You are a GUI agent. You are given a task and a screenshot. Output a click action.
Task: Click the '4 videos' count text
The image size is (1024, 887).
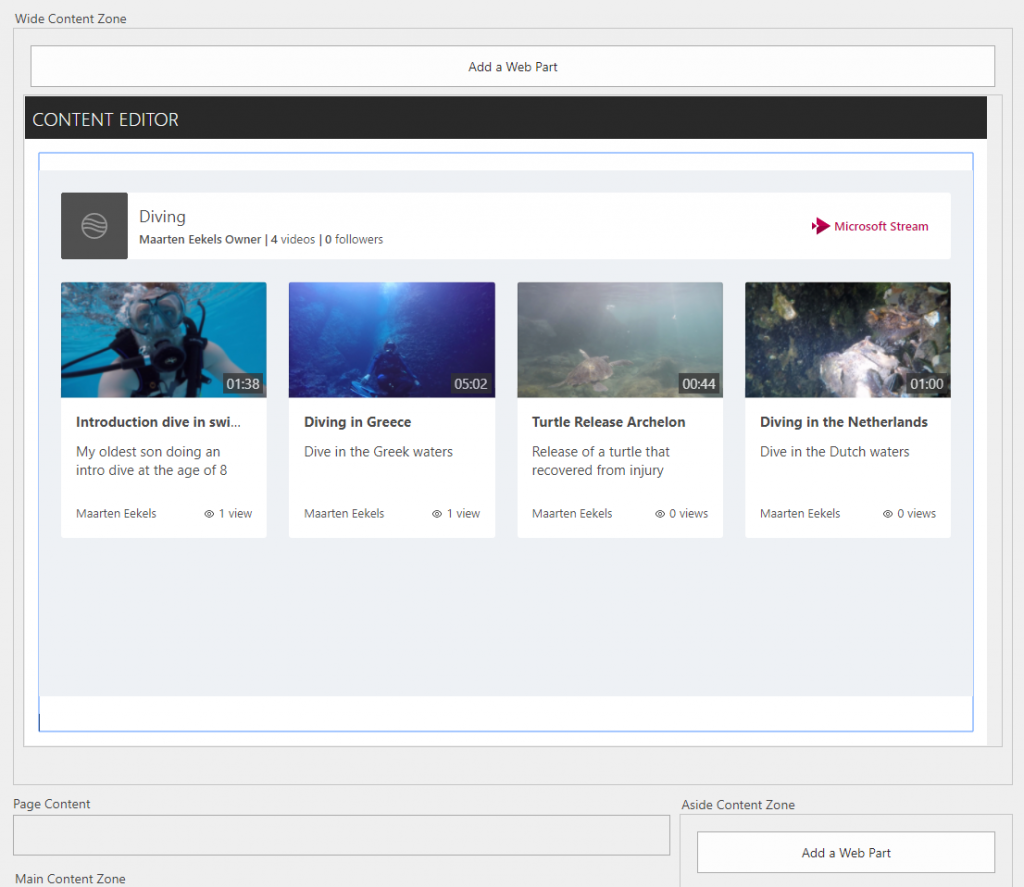[293, 240]
